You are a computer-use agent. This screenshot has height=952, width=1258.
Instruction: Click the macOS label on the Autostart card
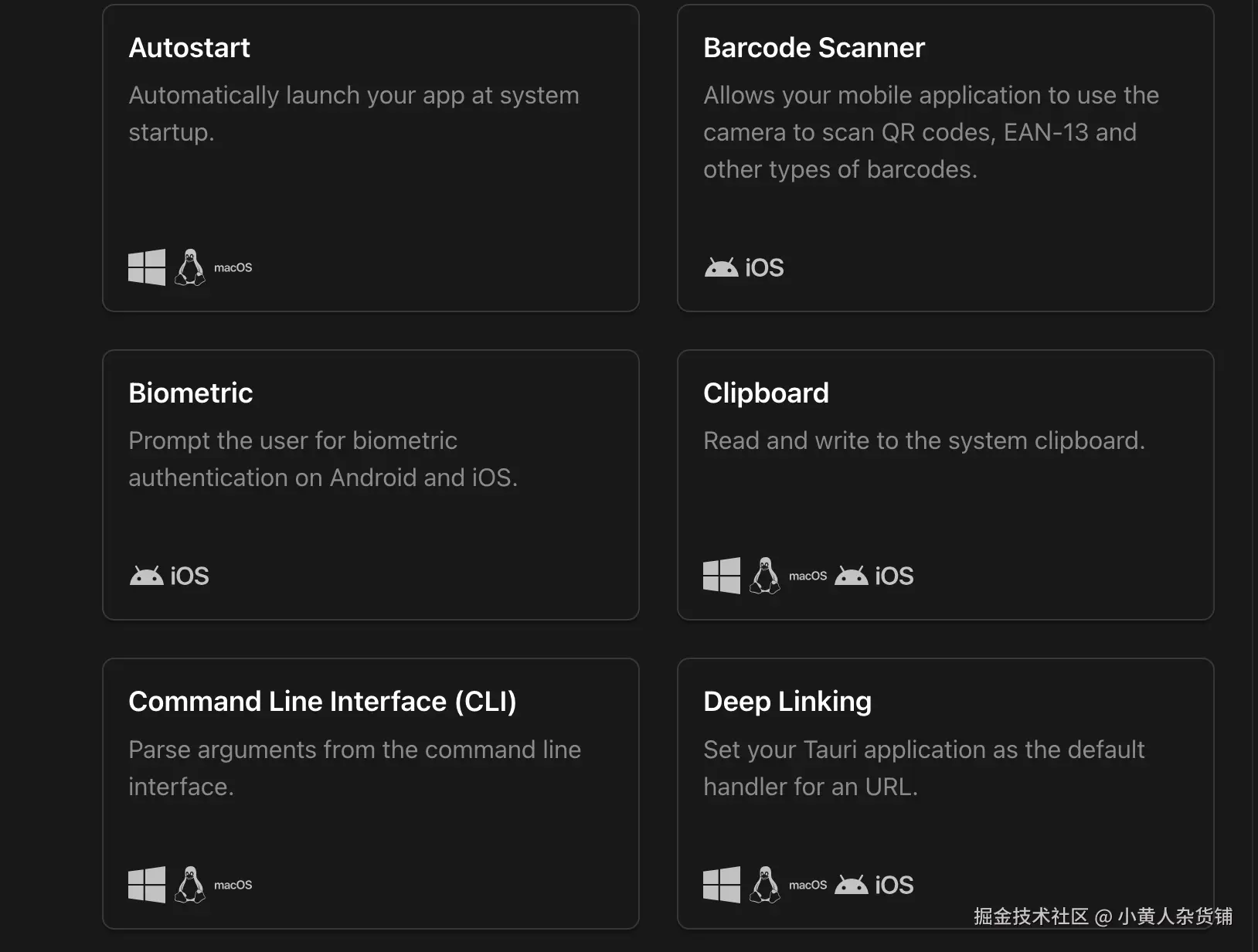[x=232, y=267]
